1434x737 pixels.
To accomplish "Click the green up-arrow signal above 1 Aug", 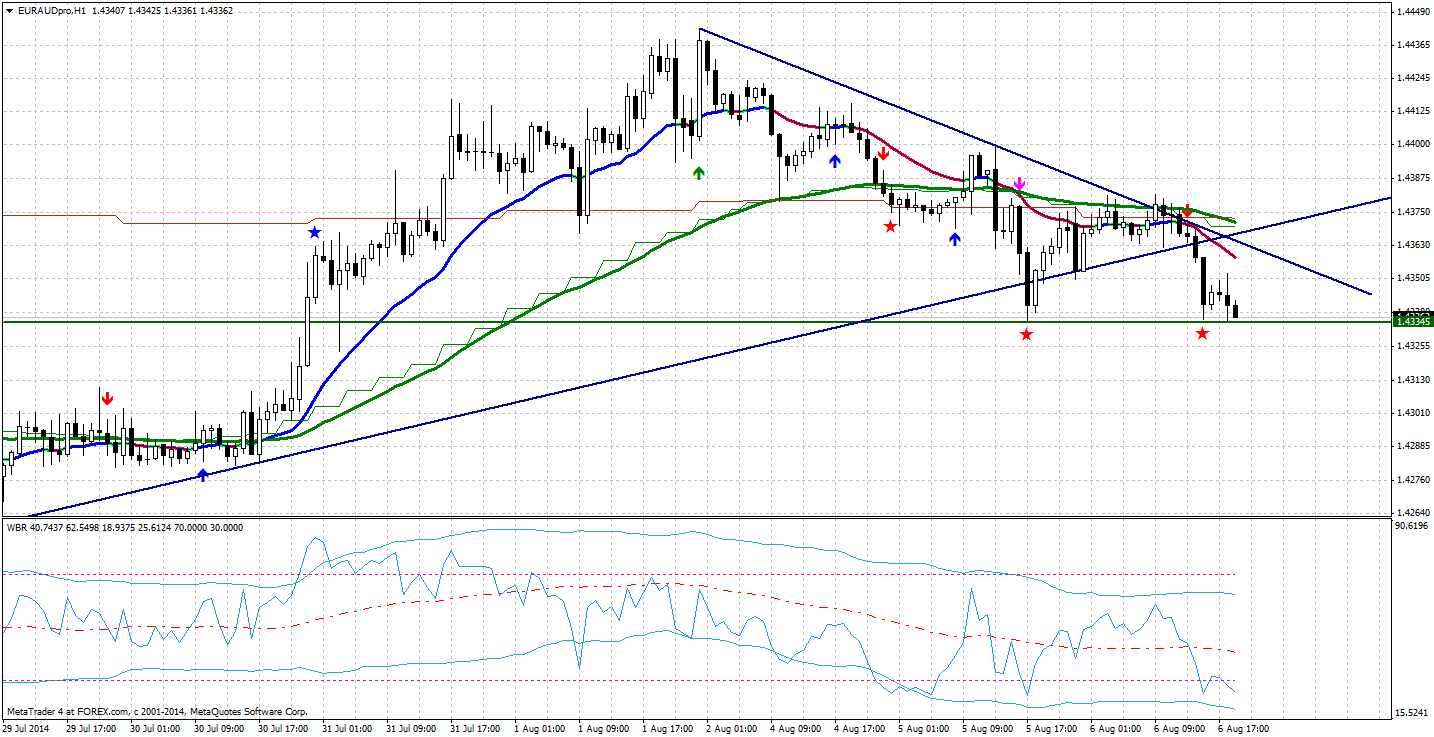I will [x=697, y=172].
